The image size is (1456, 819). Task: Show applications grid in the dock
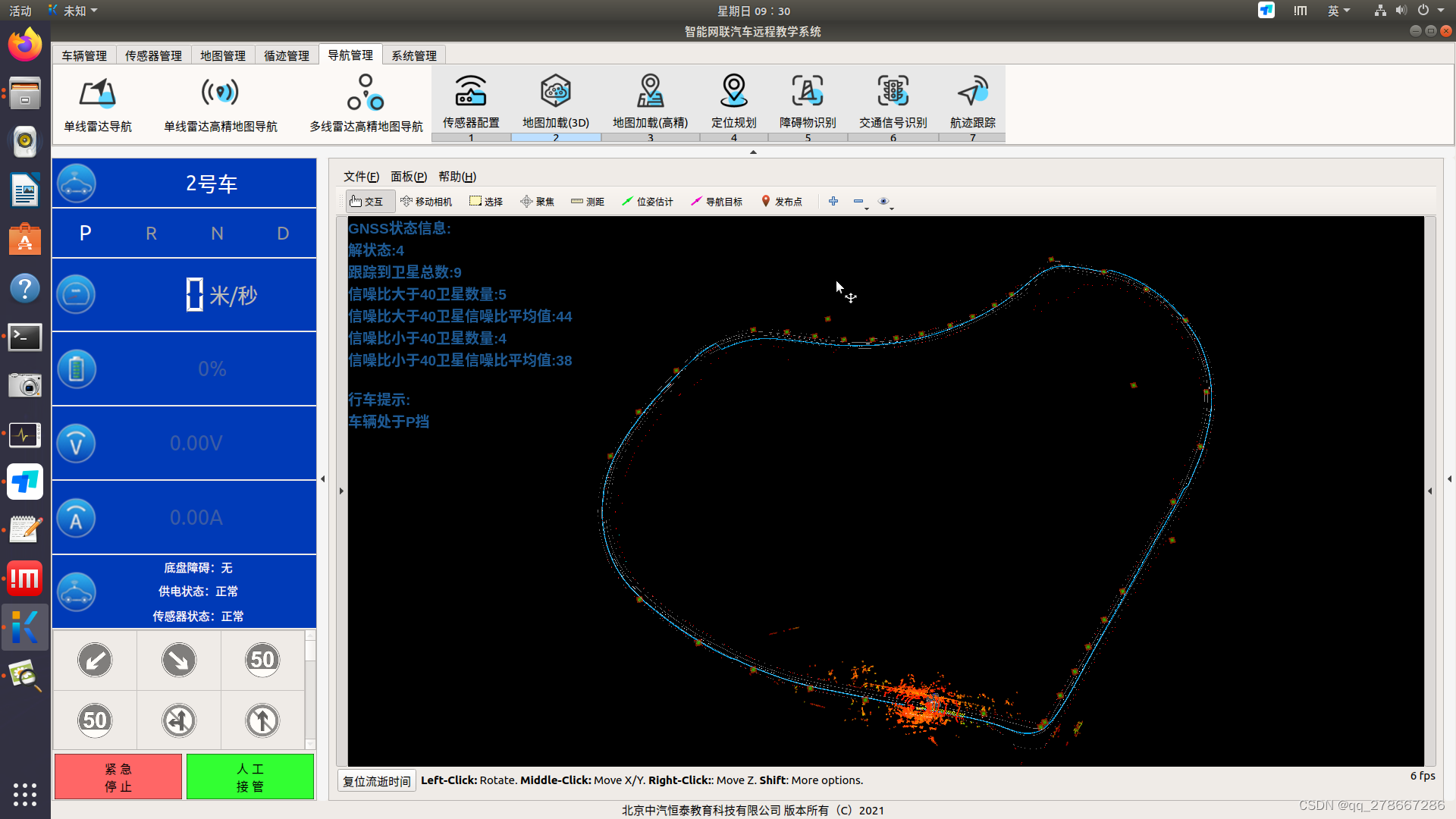25,794
